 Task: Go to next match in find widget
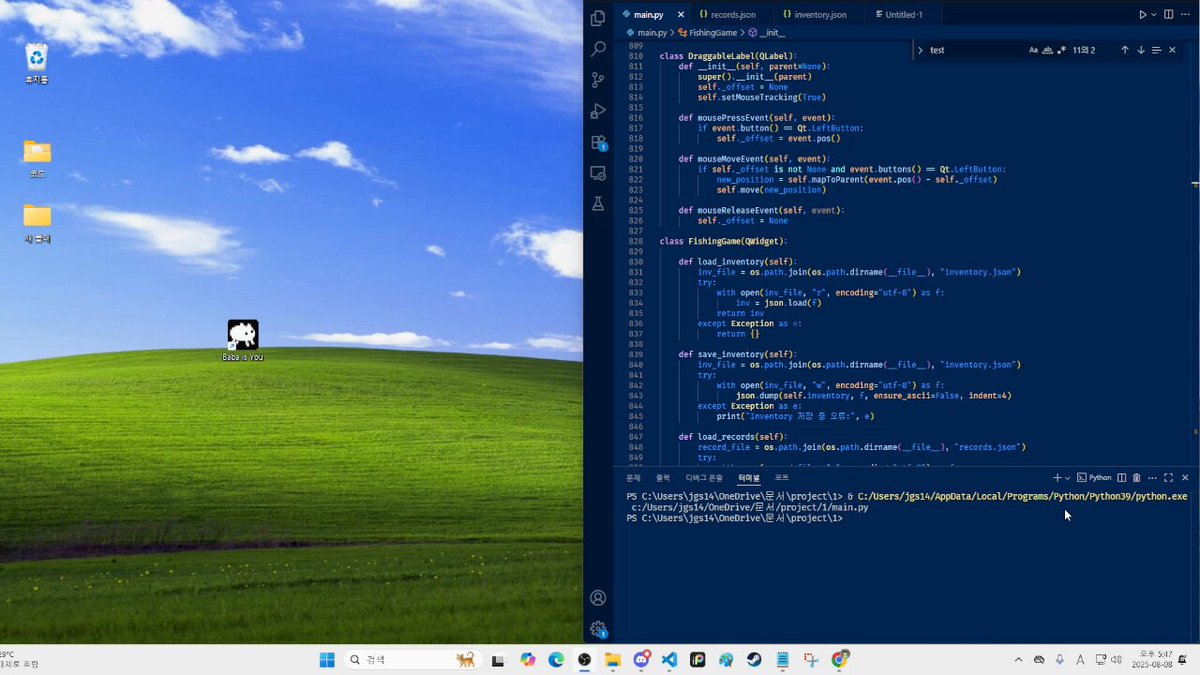point(1140,50)
